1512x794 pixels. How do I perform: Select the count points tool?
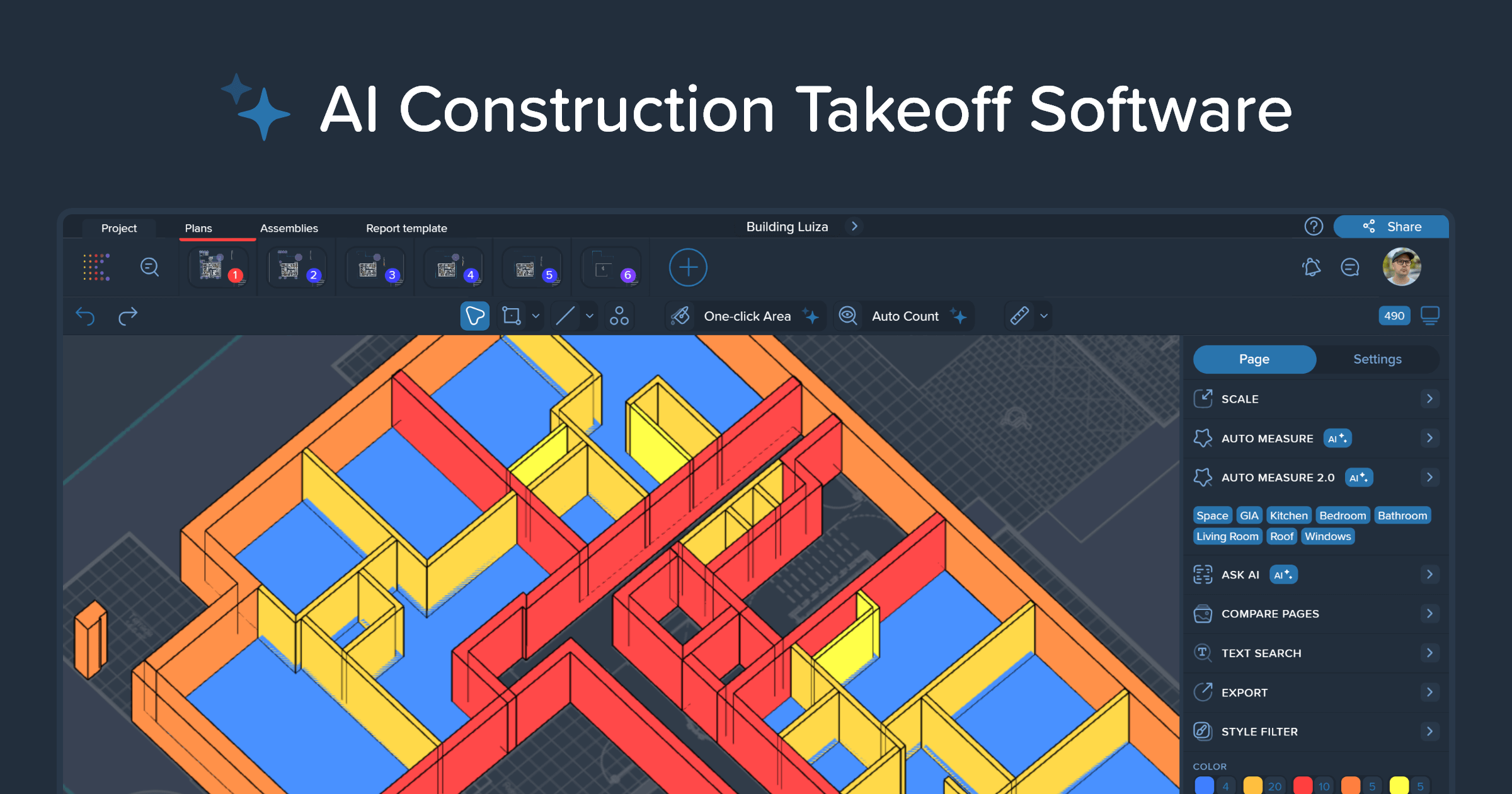click(x=619, y=316)
